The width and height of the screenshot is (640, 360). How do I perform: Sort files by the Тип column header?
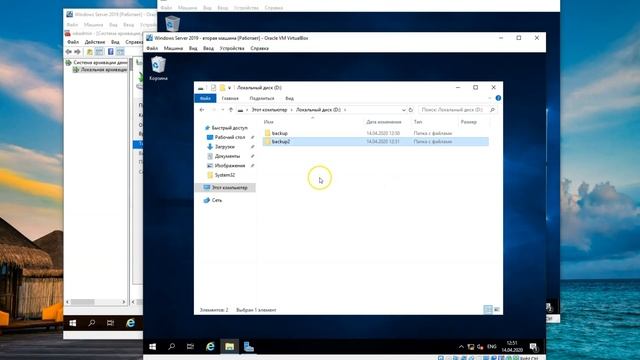pos(418,122)
